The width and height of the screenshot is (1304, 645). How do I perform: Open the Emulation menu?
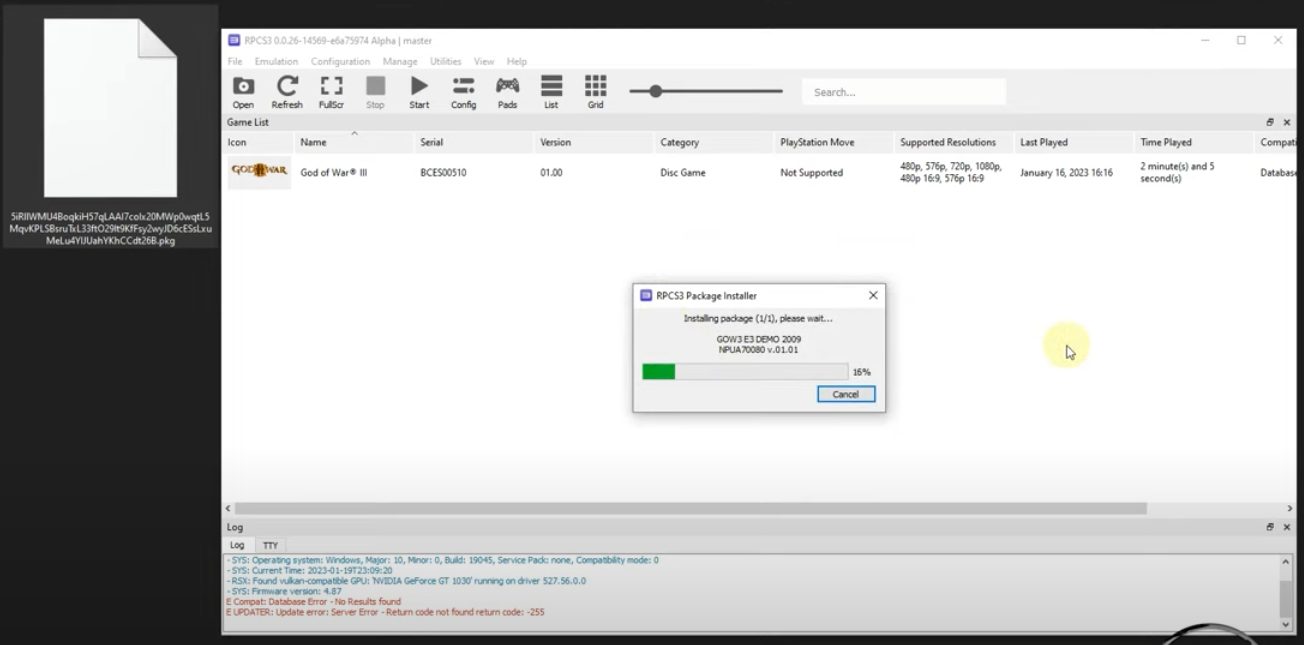[x=276, y=61]
